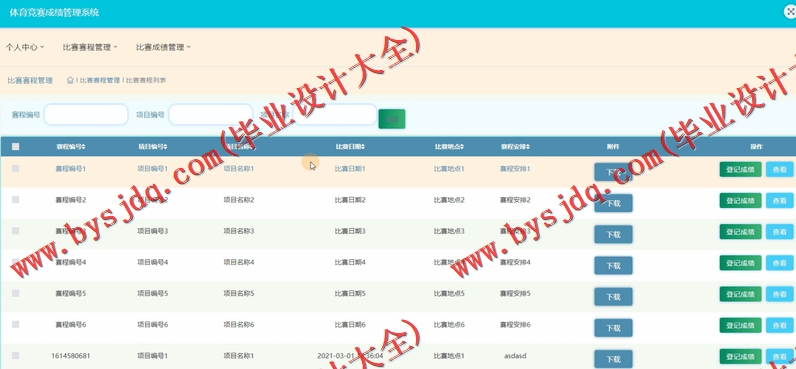The width and height of the screenshot is (796, 369).
Task: Click 查看 for row 赛程编号6
Action: (x=780, y=325)
